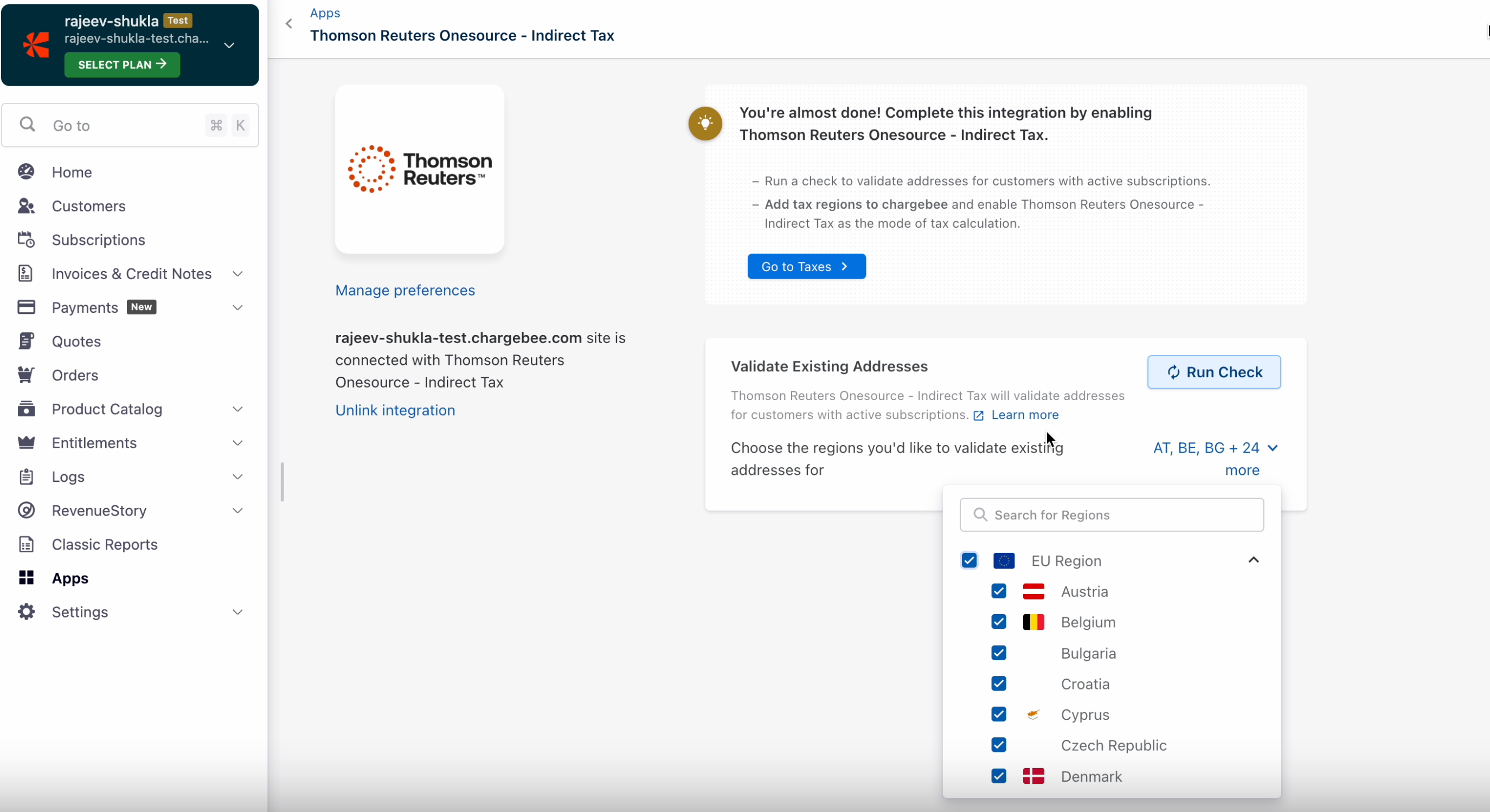Click the Apps grid icon
This screenshot has height=812, width=1490.
pos(26,578)
